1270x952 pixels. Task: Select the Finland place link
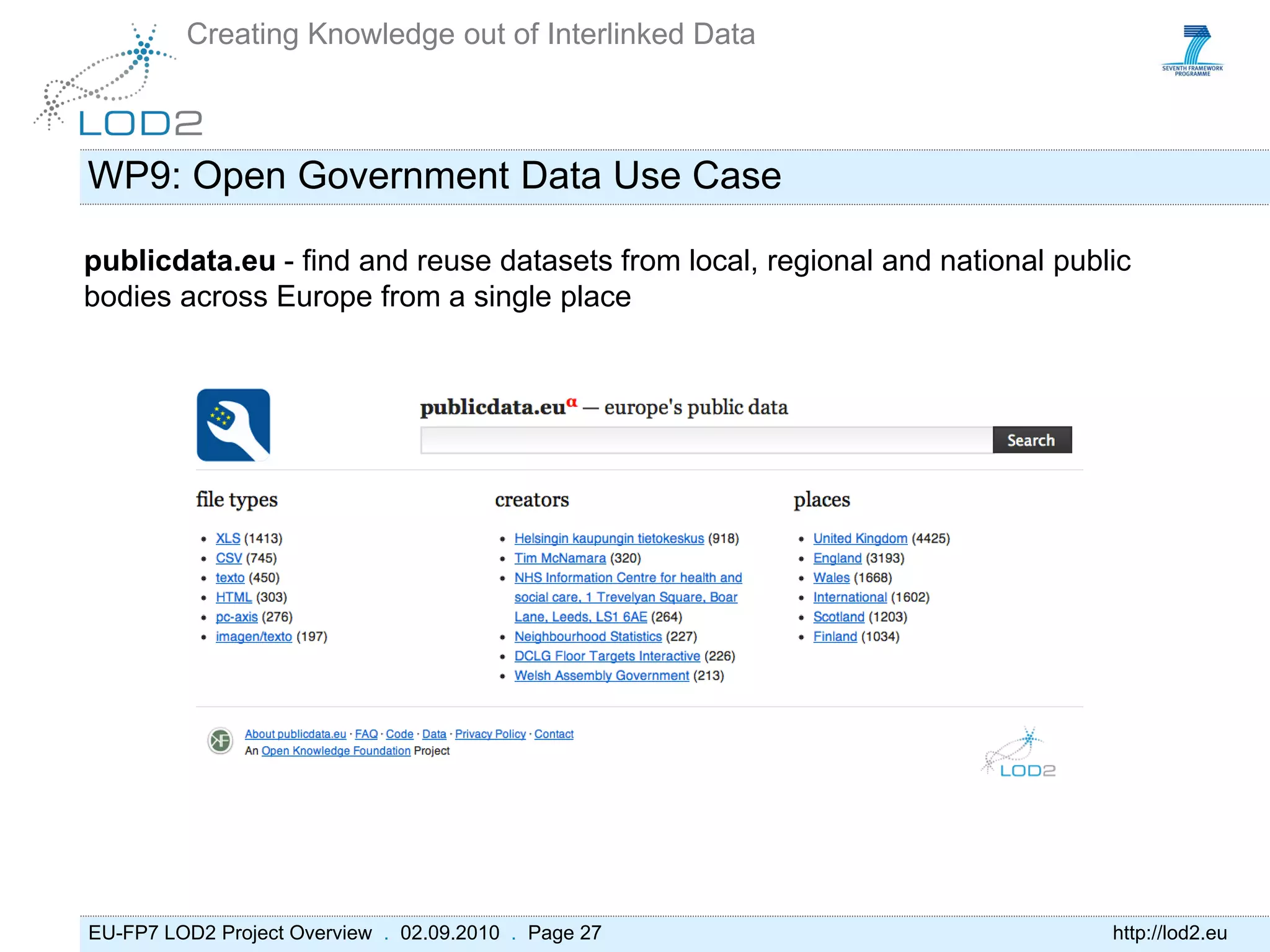[x=835, y=637]
